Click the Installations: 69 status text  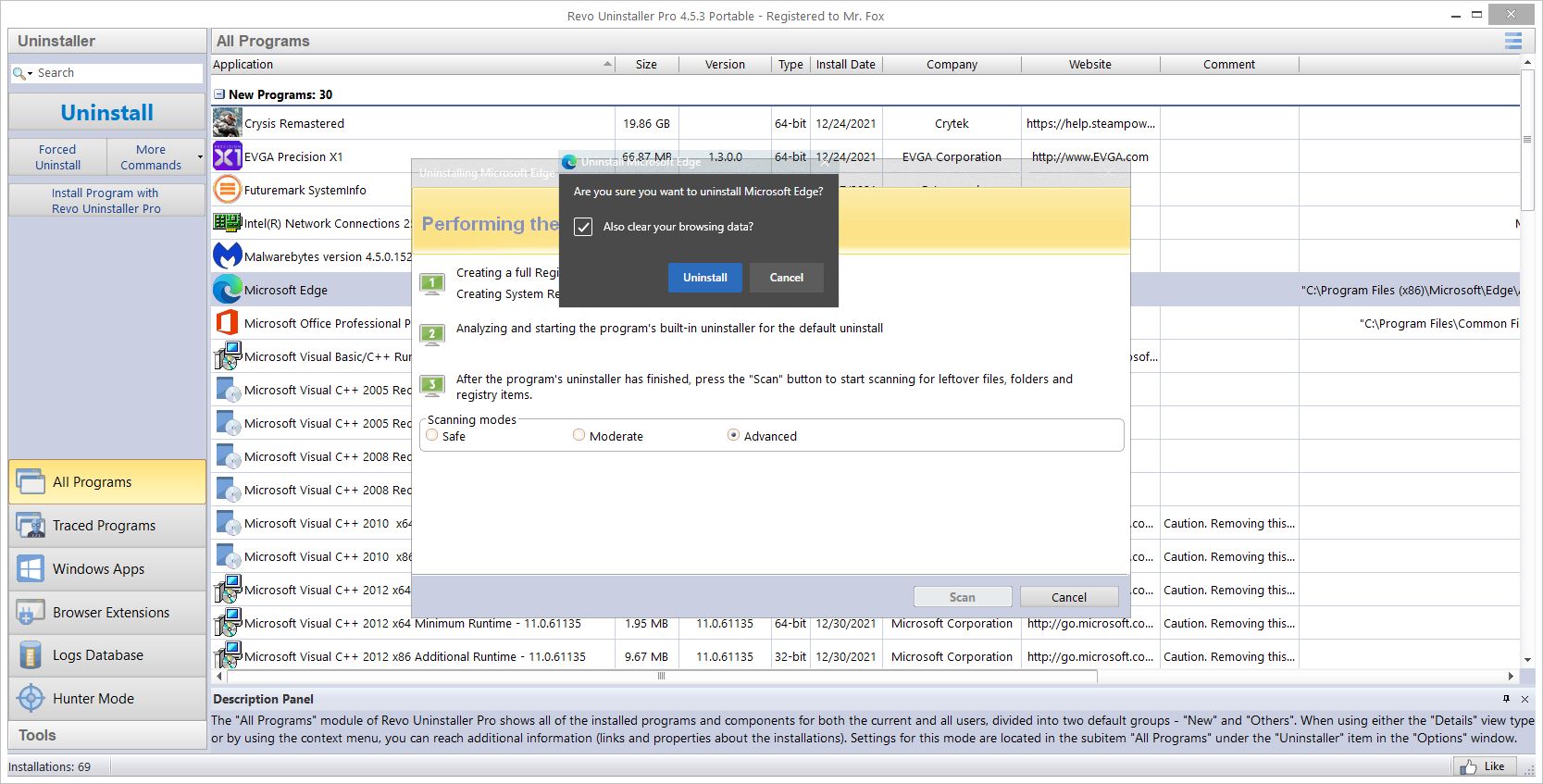point(50,766)
